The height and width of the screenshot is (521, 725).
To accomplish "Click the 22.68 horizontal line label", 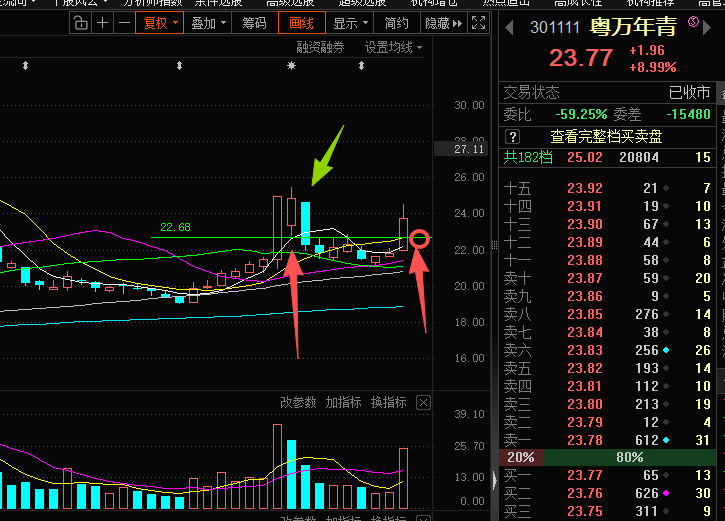I will pos(175,227).
